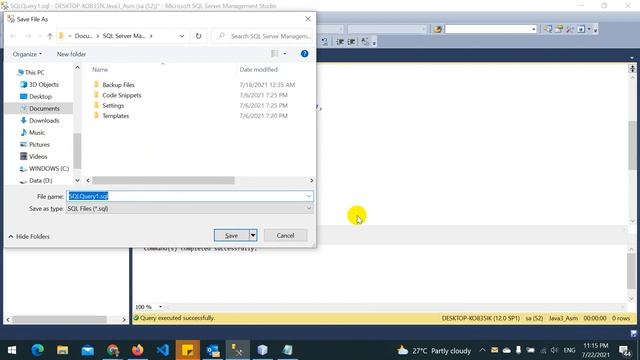The image size is (640, 360).
Task: Cancel the Save File As dialog
Action: (x=285, y=236)
